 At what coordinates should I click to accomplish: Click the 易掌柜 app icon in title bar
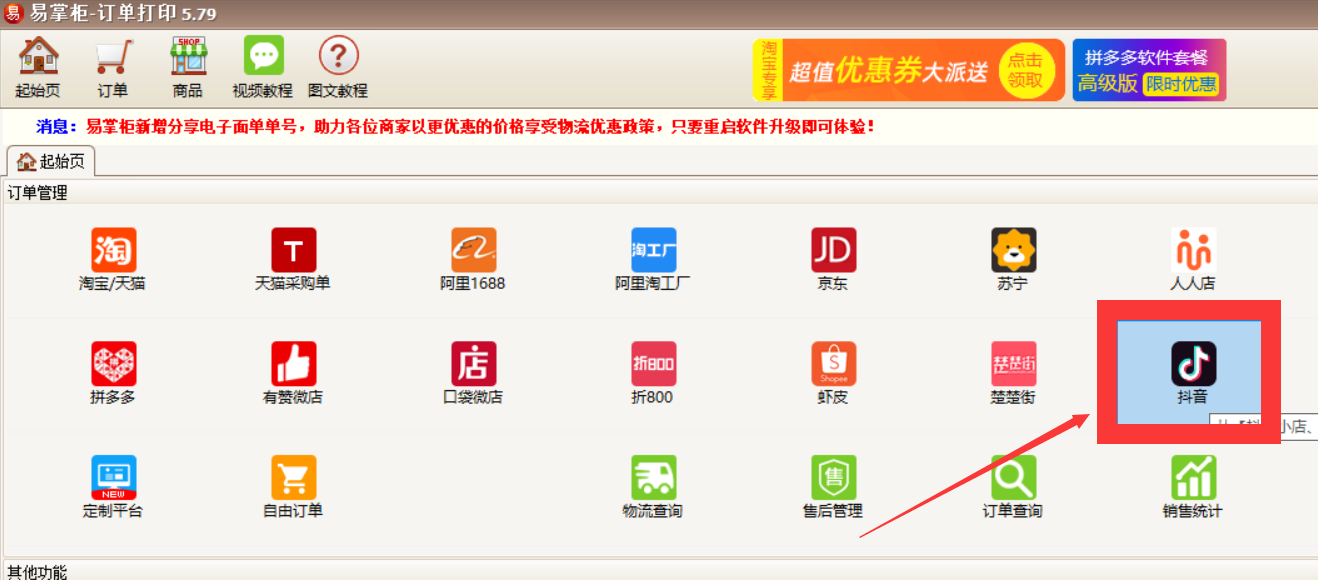(14, 14)
